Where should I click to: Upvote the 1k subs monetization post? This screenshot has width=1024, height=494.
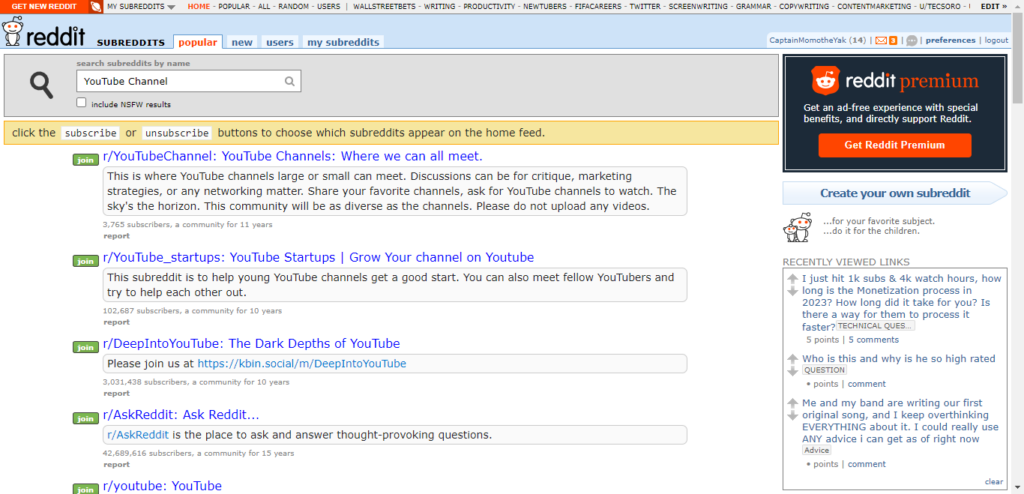pos(792,279)
